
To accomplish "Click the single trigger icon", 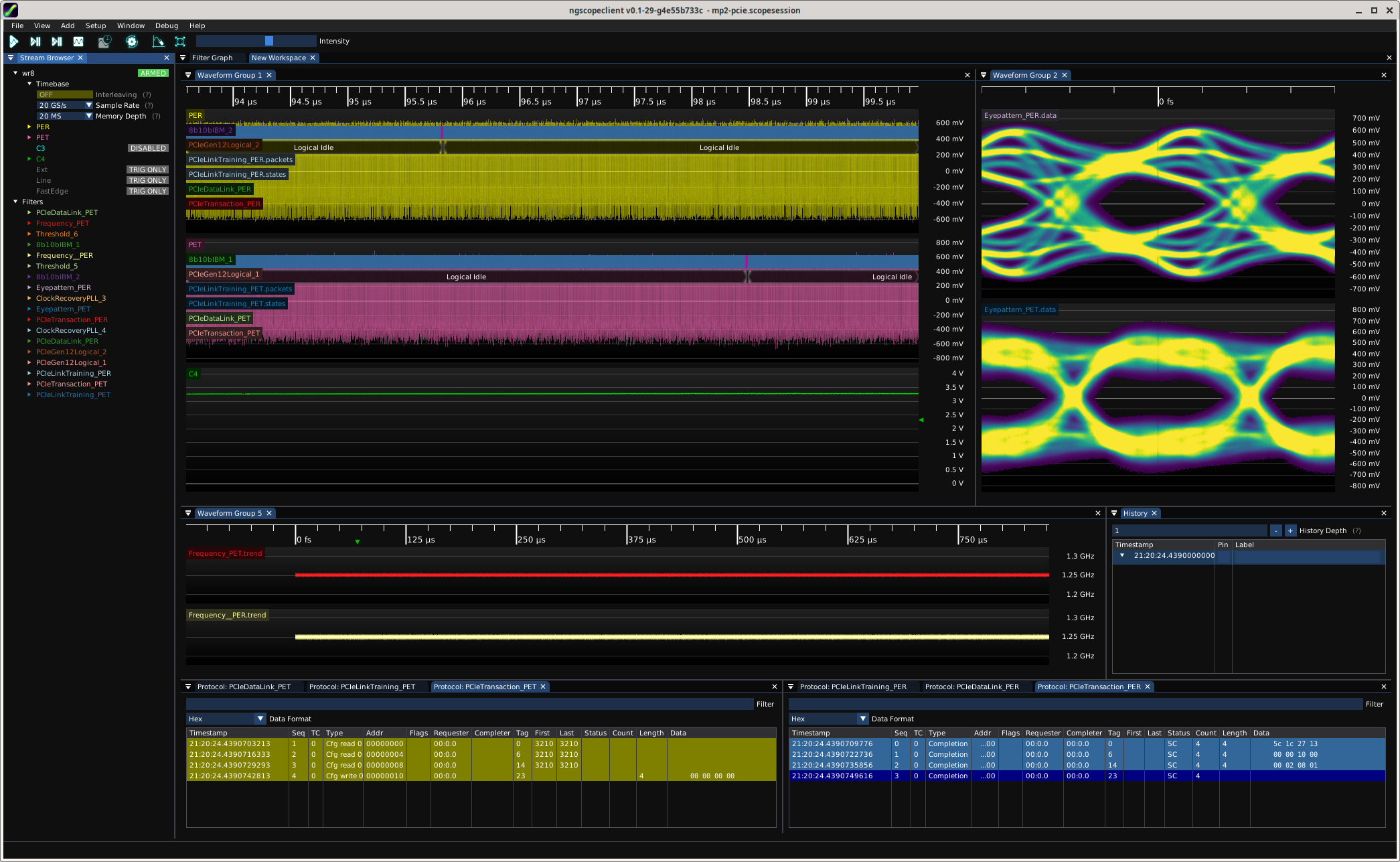I will coord(35,42).
